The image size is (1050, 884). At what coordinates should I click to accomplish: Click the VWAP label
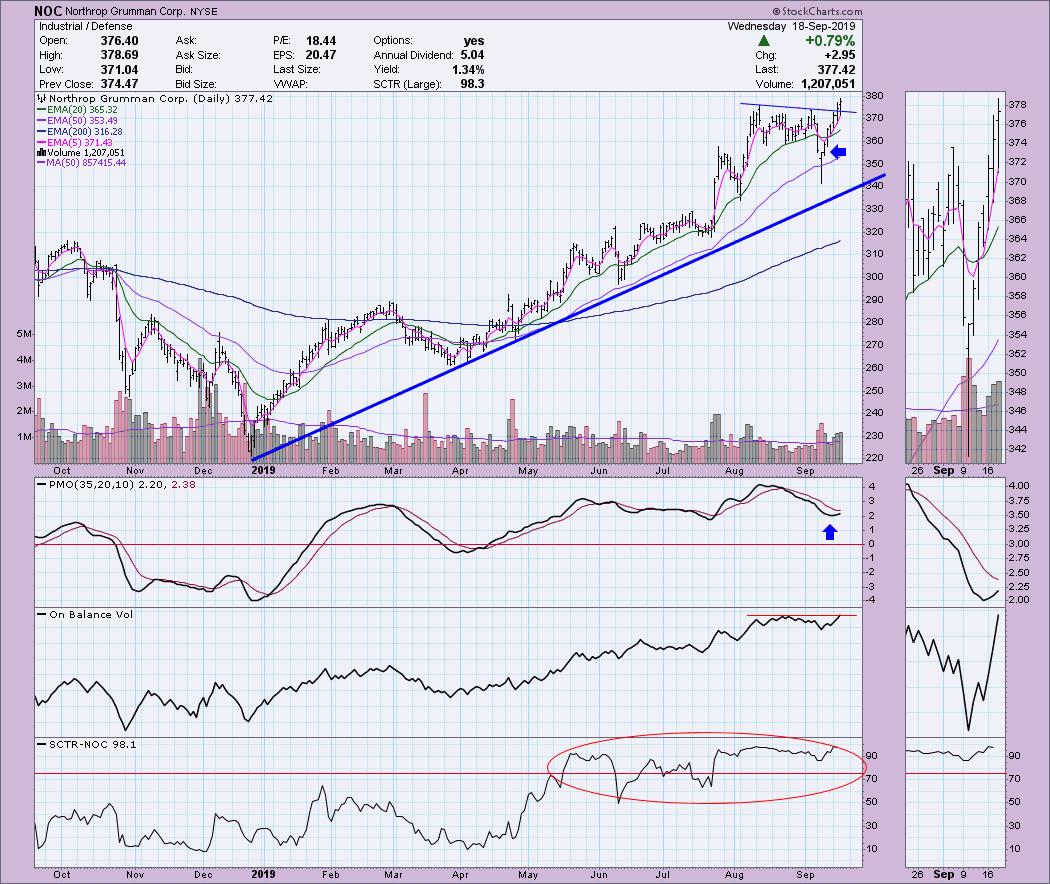pyautogui.click(x=289, y=84)
